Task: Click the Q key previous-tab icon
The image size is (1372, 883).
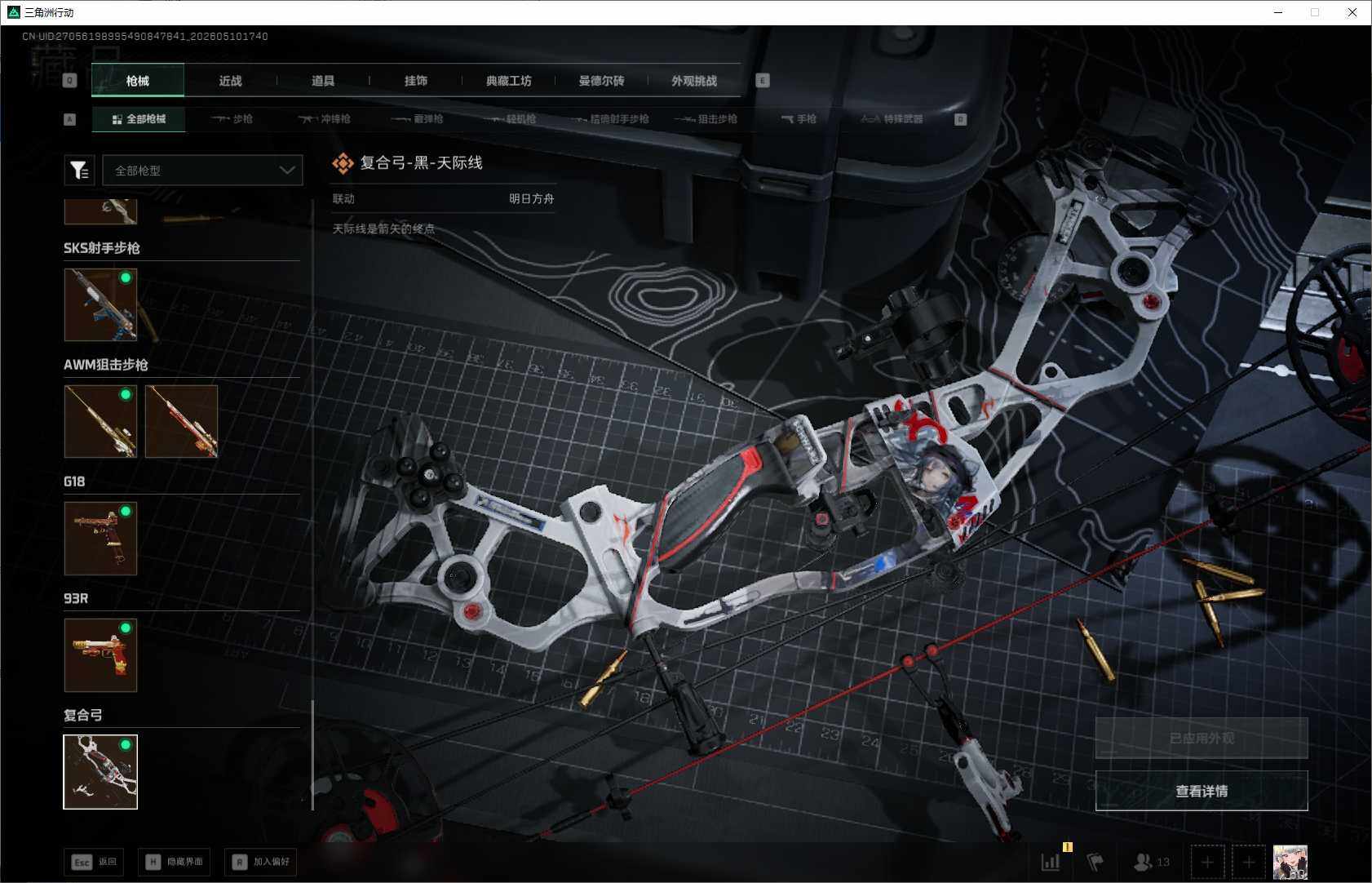Action: click(70, 80)
